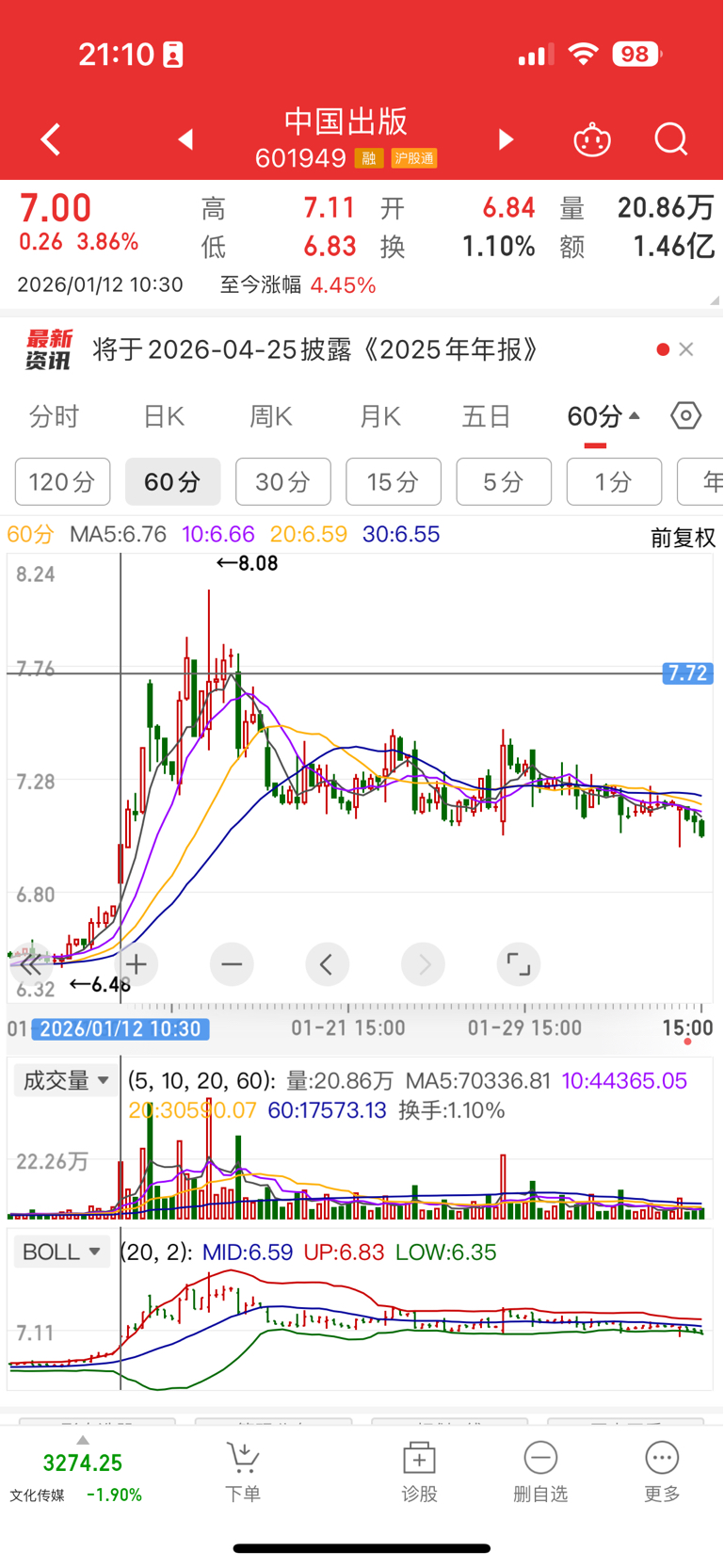The height and width of the screenshot is (1568, 724).
Task: Open 前复权 adjustment dropdown
Action: [684, 538]
